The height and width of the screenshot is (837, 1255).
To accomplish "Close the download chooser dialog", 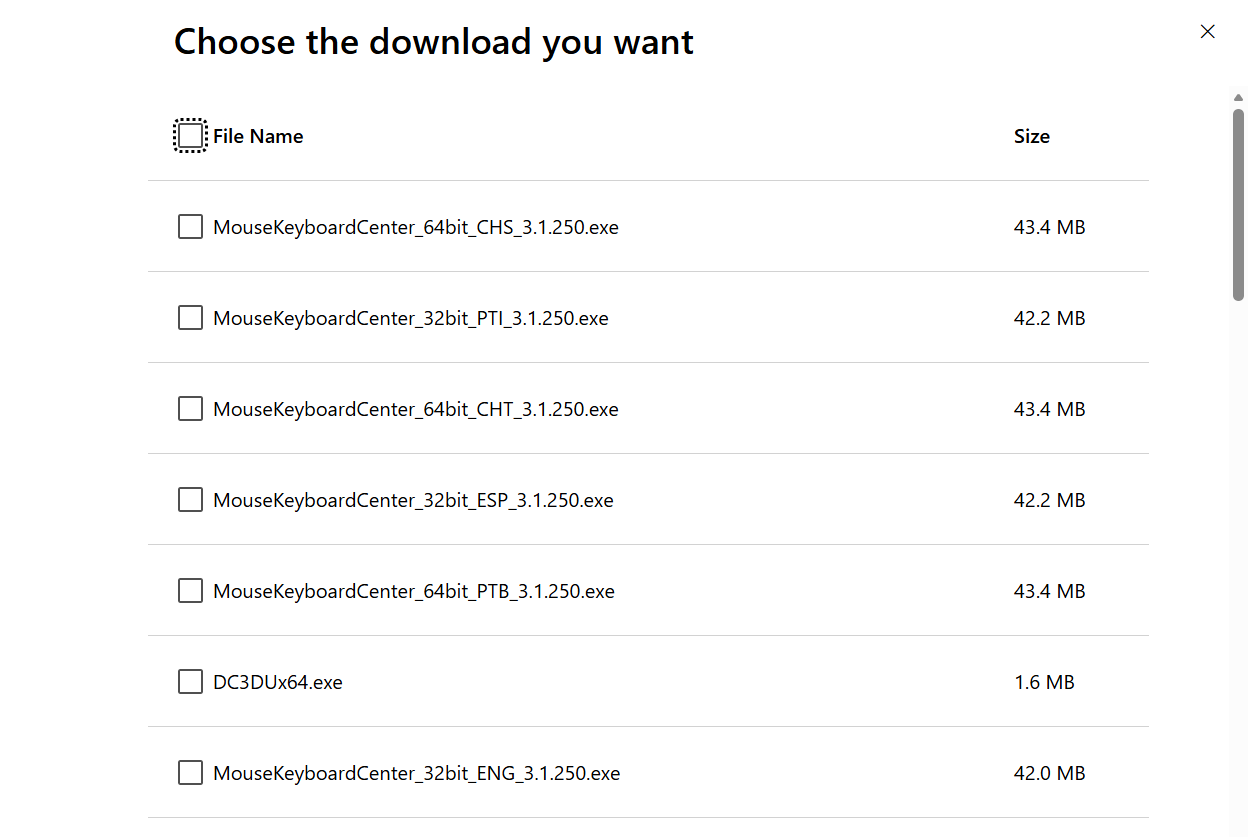I will point(1207,32).
